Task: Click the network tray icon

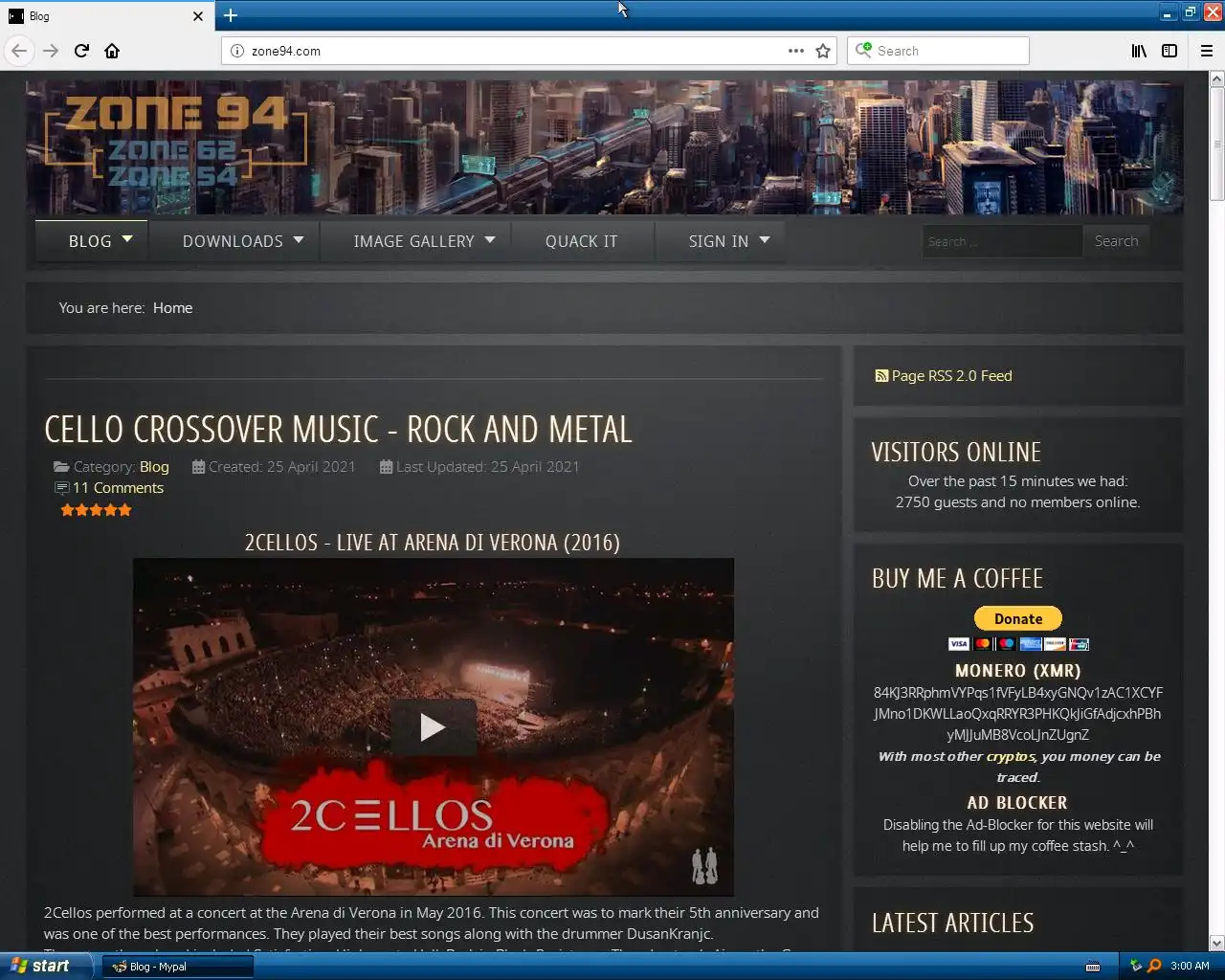Action: [x=1136, y=966]
